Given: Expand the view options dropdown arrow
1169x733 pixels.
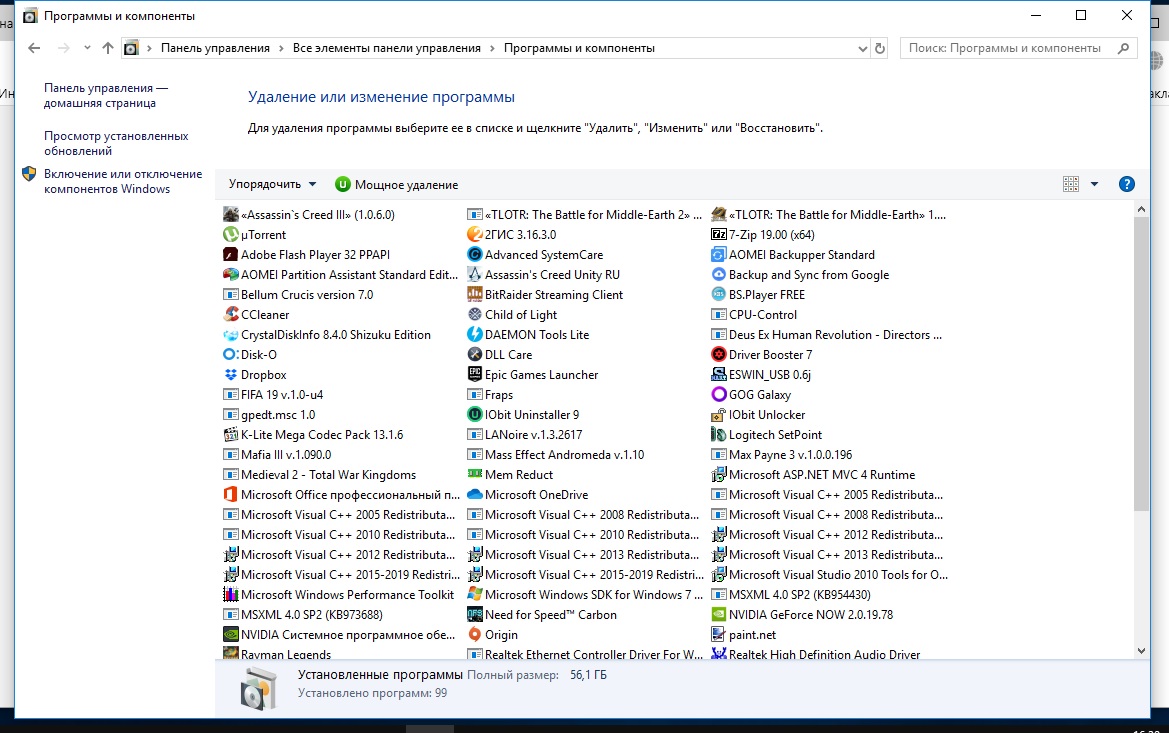Looking at the screenshot, I should pyautogui.click(x=1094, y=184).
